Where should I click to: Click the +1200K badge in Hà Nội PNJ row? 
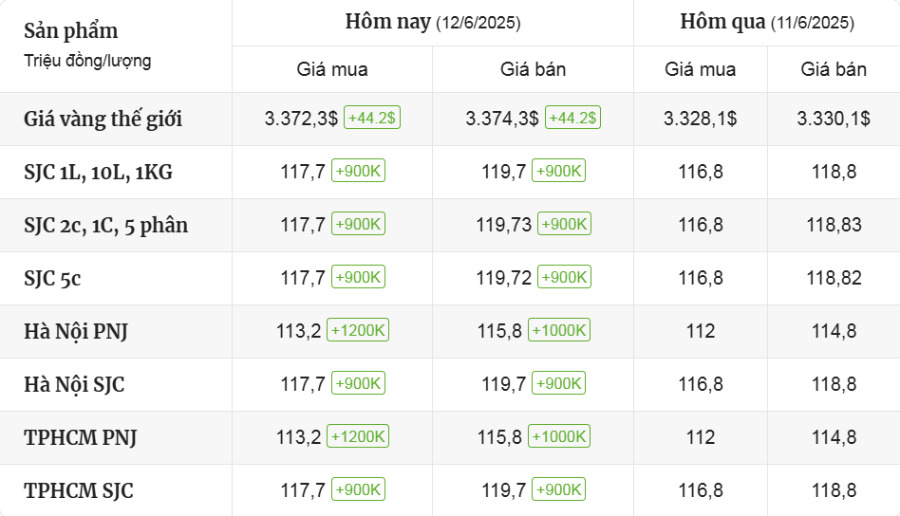coord(358,330)
